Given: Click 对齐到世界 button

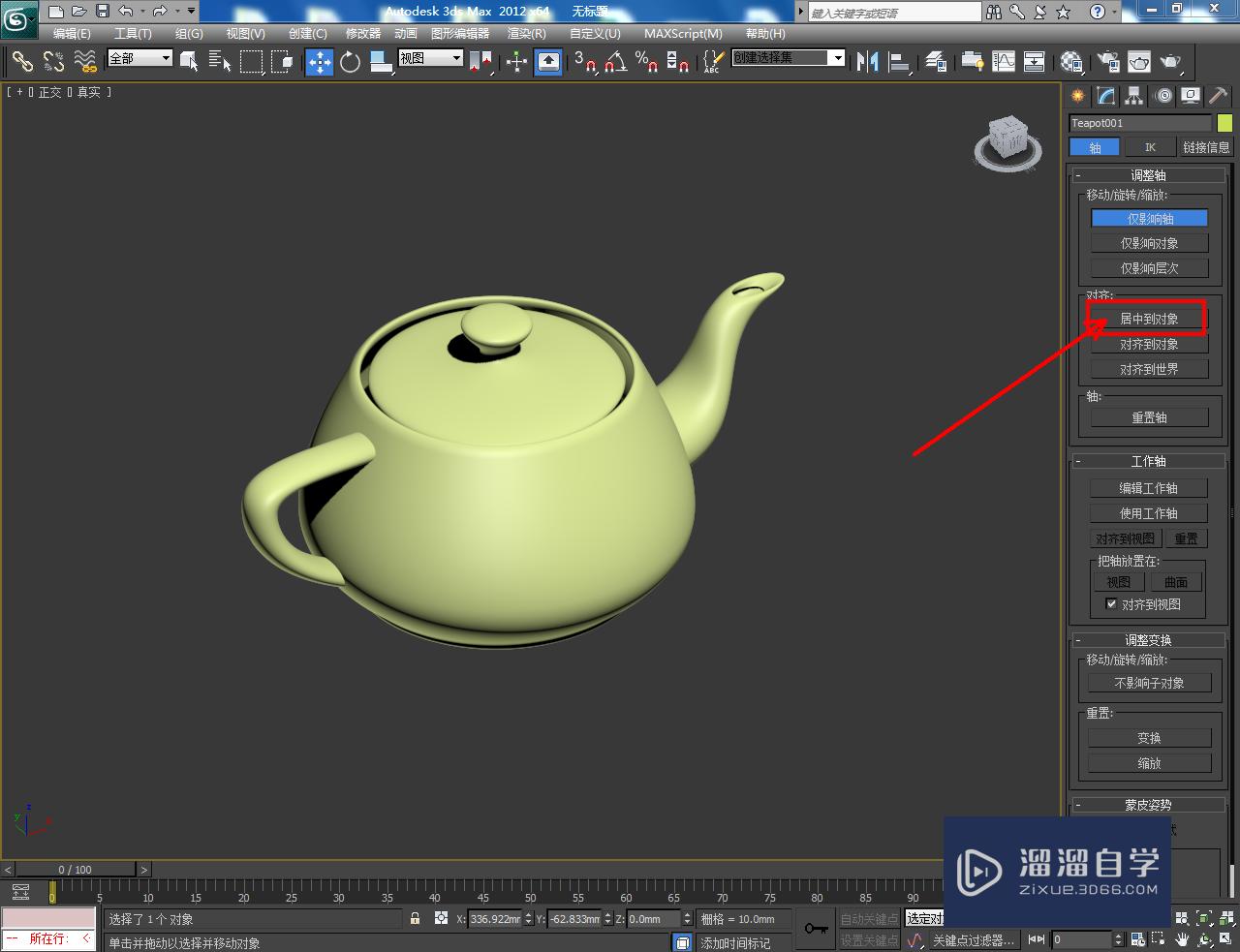Looking at the screenshot, I should pyautogui.click(x=1150, y=369).
